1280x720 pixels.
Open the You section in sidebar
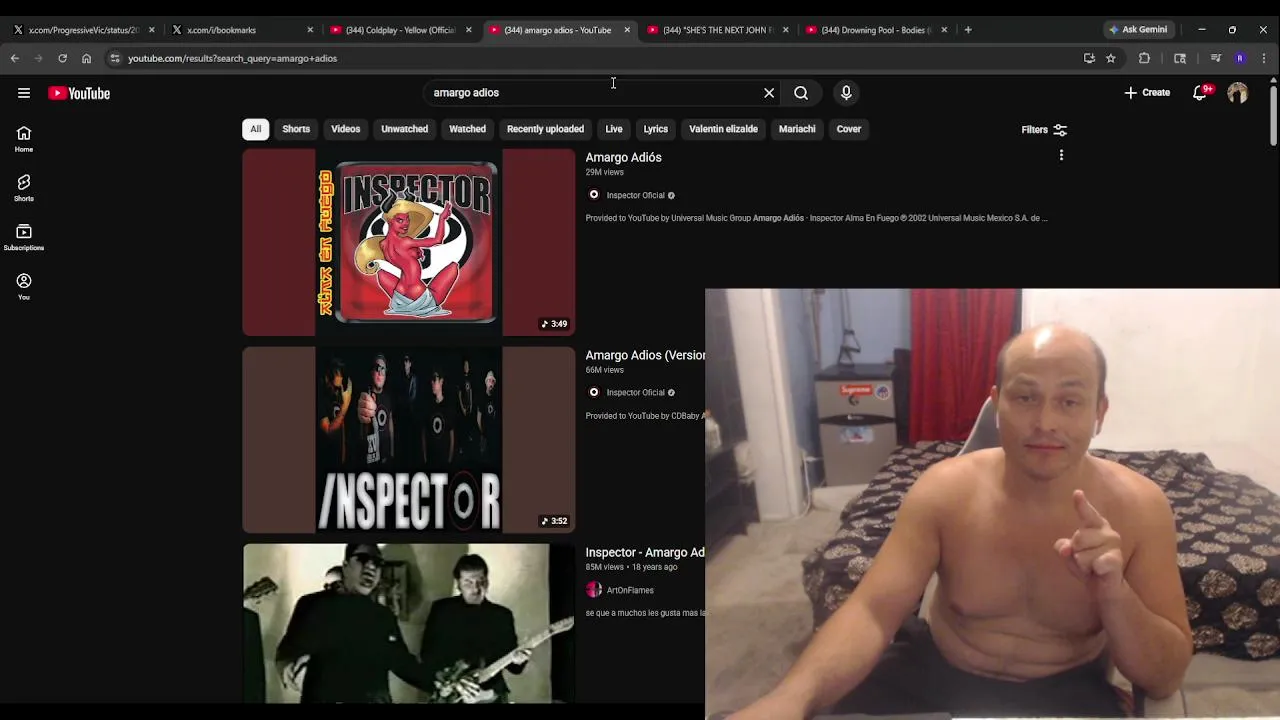tap(24, 287)
